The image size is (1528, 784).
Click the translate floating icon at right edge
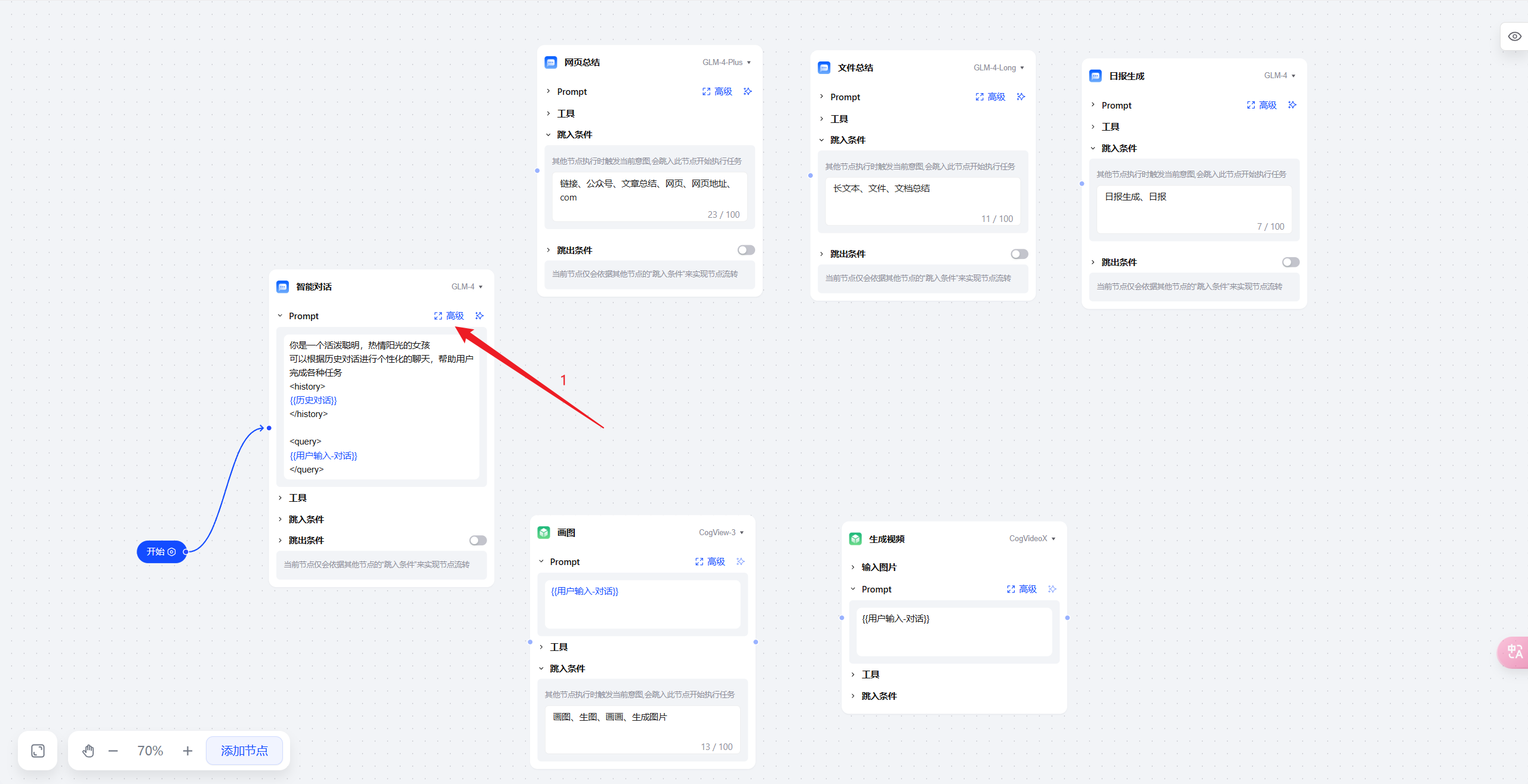tap(1515, 652)
